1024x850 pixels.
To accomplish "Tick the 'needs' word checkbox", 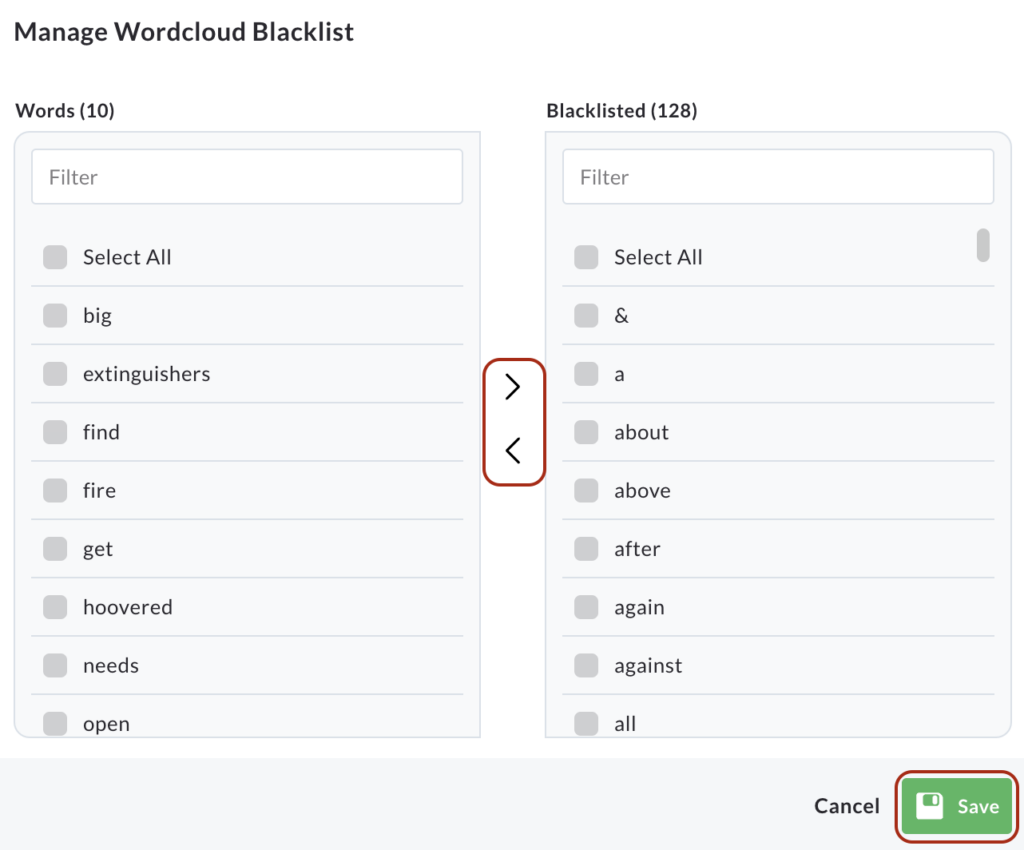I will coord(55,665).
